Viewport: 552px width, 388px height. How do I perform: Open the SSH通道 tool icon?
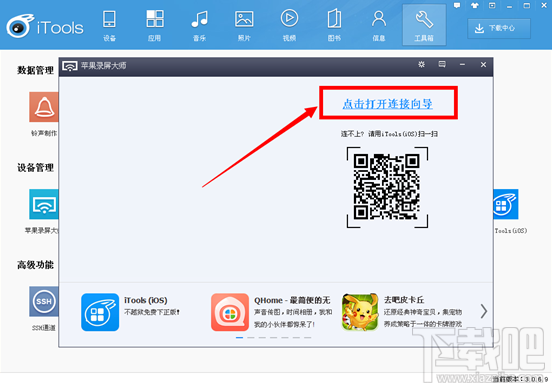44,301
